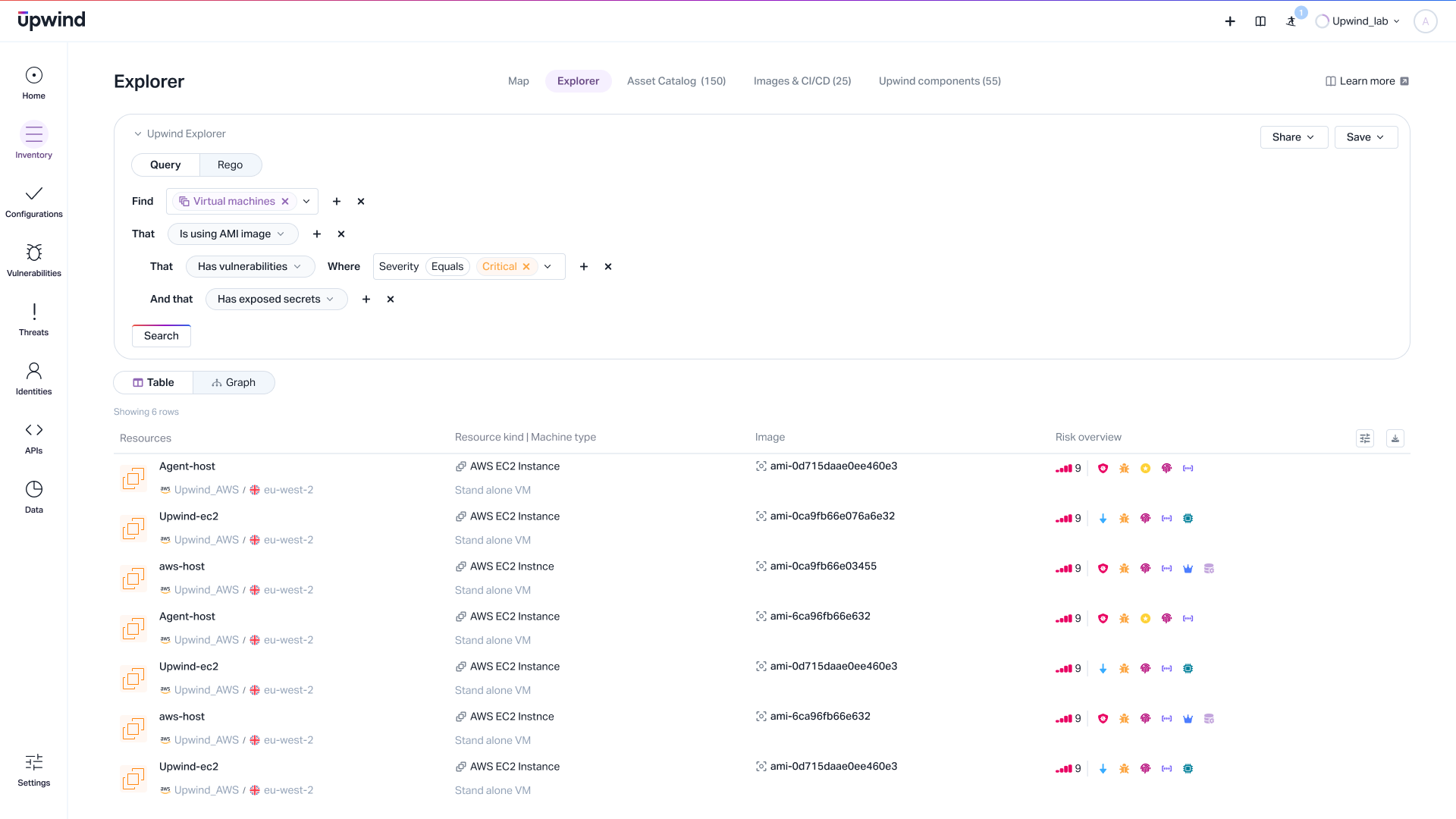Click the Equals operator chip

coord(447,267)
